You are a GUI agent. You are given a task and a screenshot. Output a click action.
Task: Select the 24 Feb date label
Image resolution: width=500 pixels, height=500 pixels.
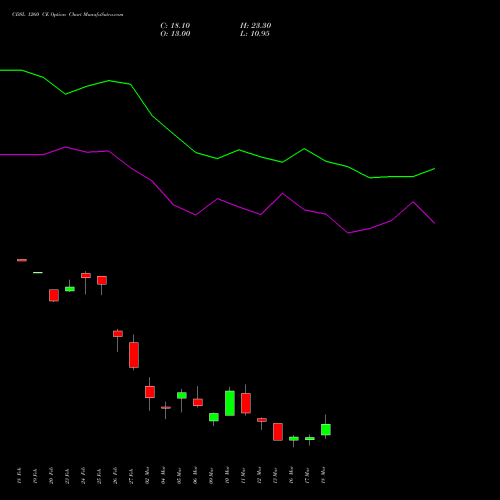pyautogui.click(x=83, y=476)
